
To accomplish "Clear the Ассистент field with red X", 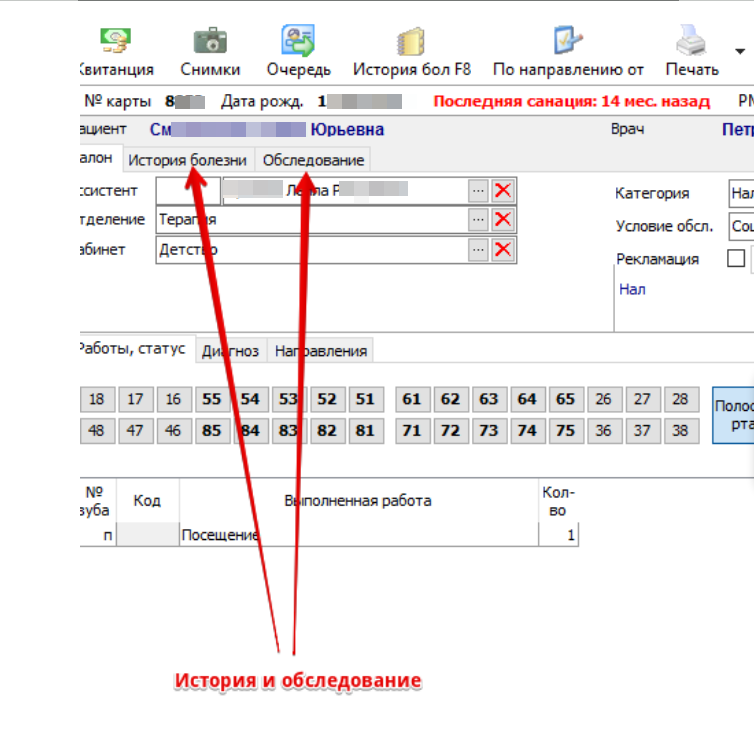I will (503, 191).
